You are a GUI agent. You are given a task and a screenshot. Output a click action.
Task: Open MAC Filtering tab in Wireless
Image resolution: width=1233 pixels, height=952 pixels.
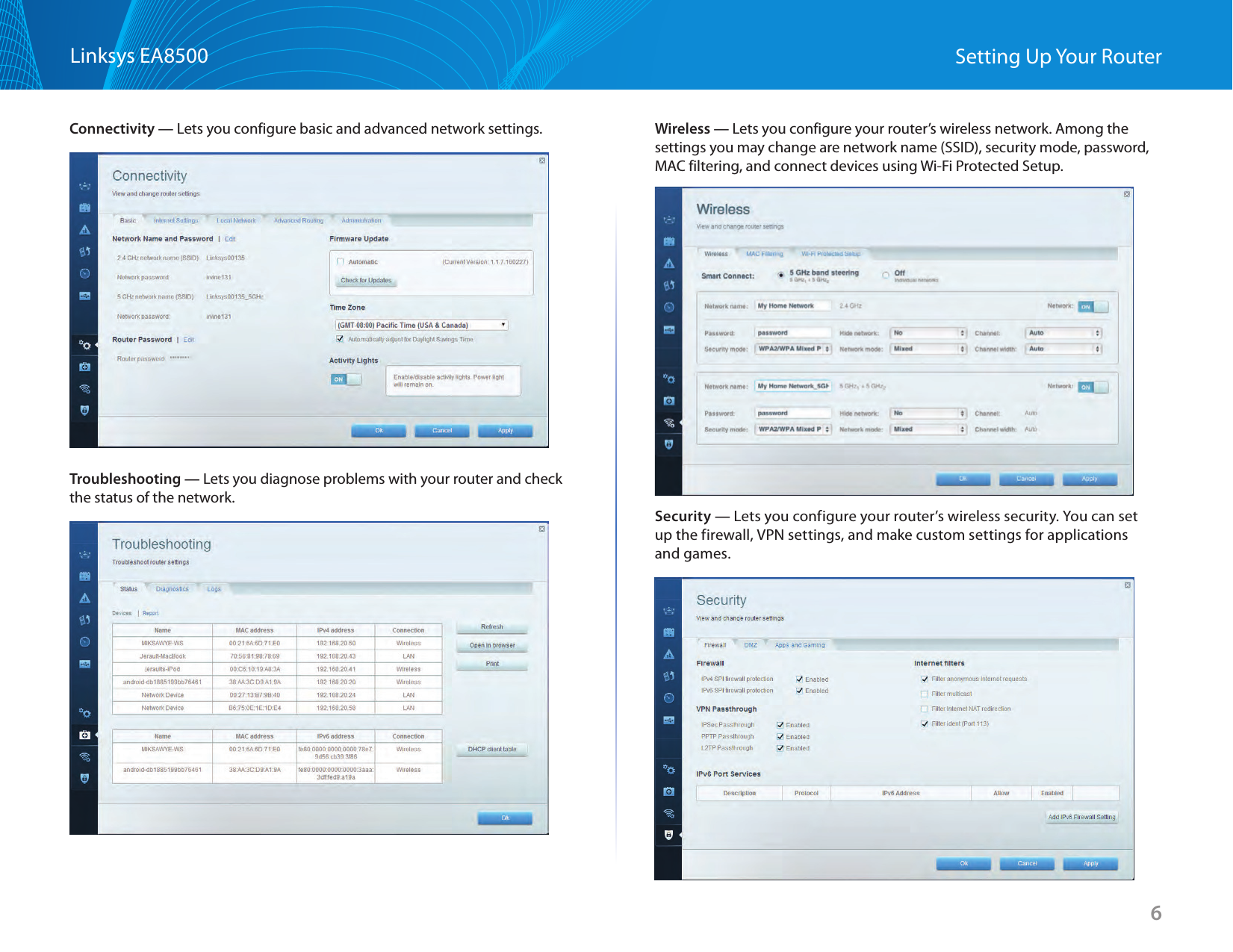click(x=765, y=254)
